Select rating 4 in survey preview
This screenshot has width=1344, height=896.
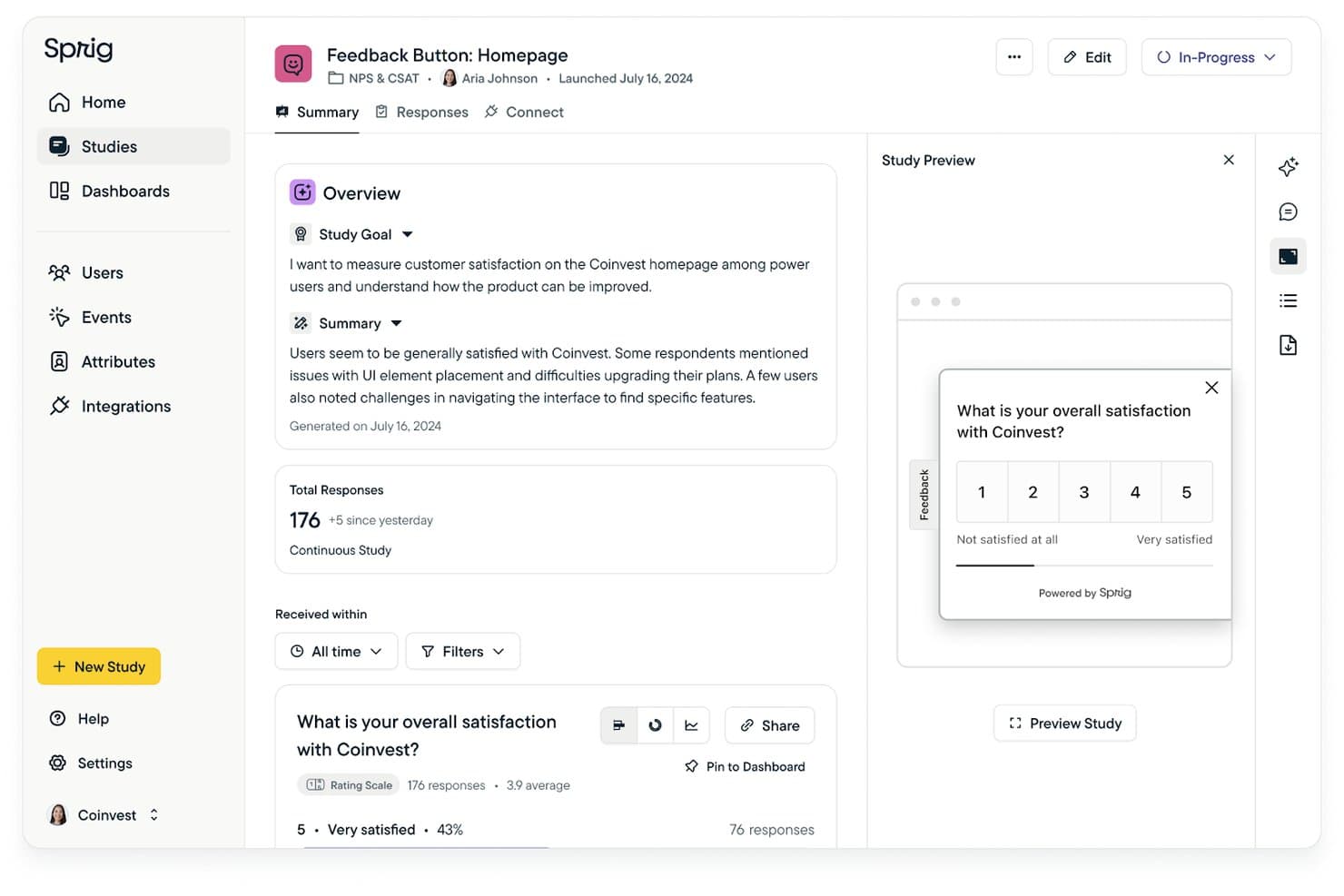[1135, 492]
